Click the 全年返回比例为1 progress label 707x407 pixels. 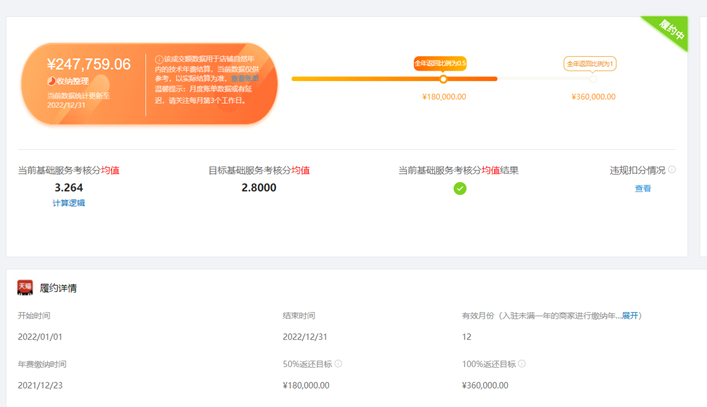coord(589,63)
